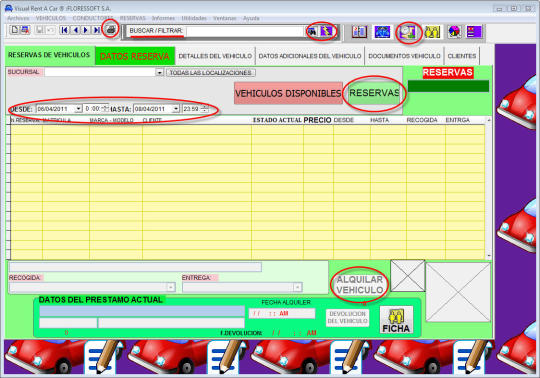Jump to the last record
The height and width of the screenshot is (378, 540).
point(97,30)
